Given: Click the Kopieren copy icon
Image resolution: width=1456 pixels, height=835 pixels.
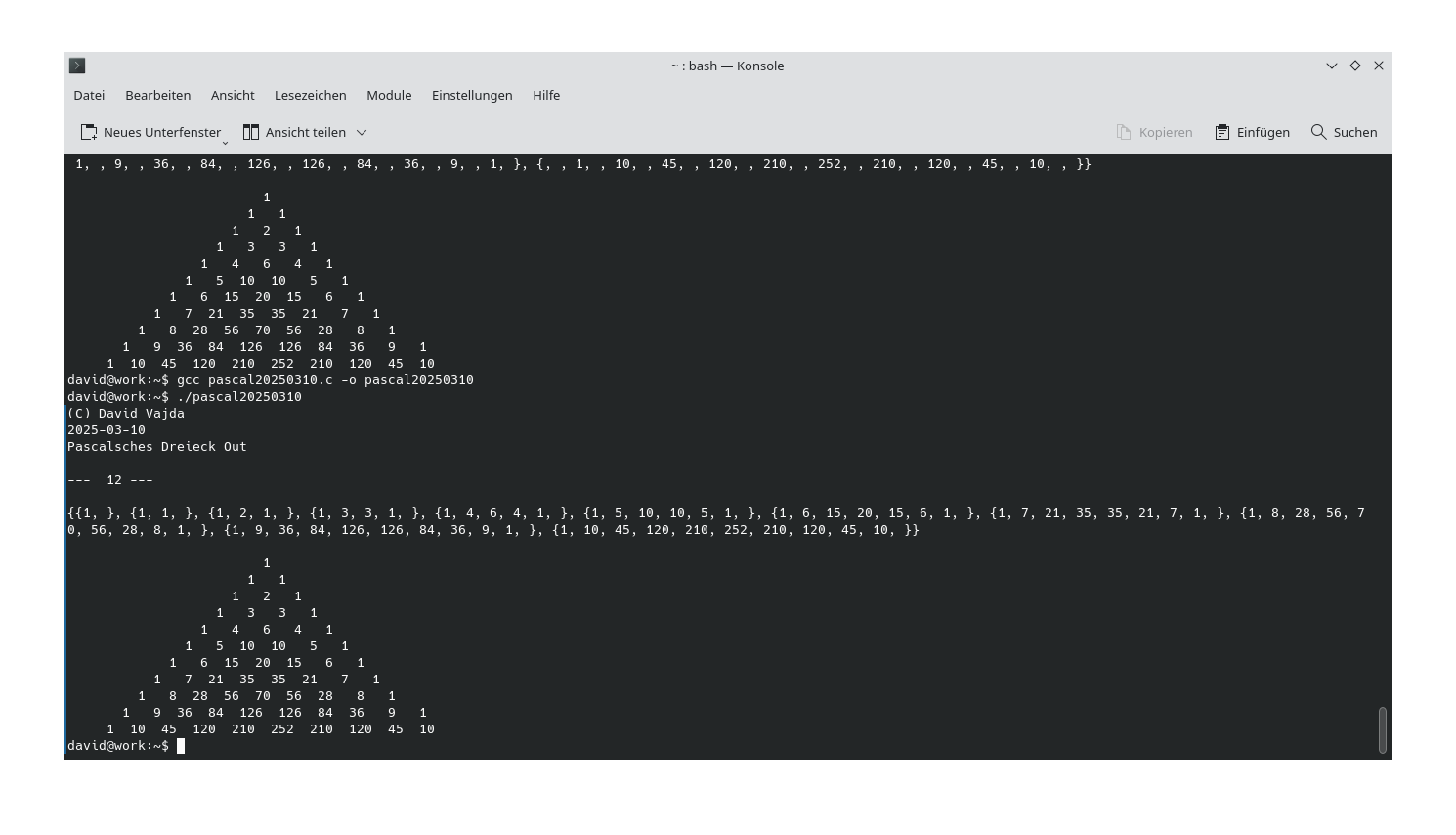Looking at the screenshot, I should click(1125, 131).
